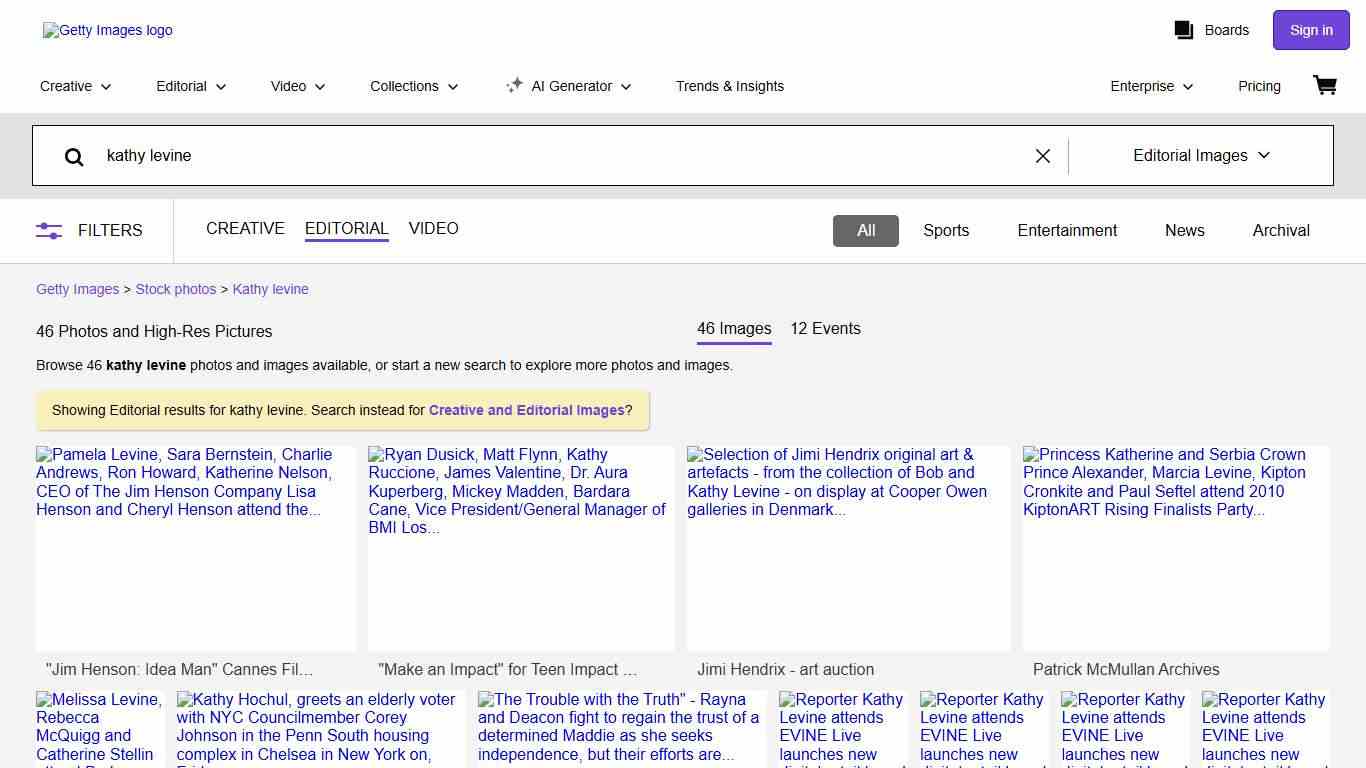Select the Archival category filter
This screenshot has width=1366, height=768.
pyautogui.click(x=1280, y=230)
